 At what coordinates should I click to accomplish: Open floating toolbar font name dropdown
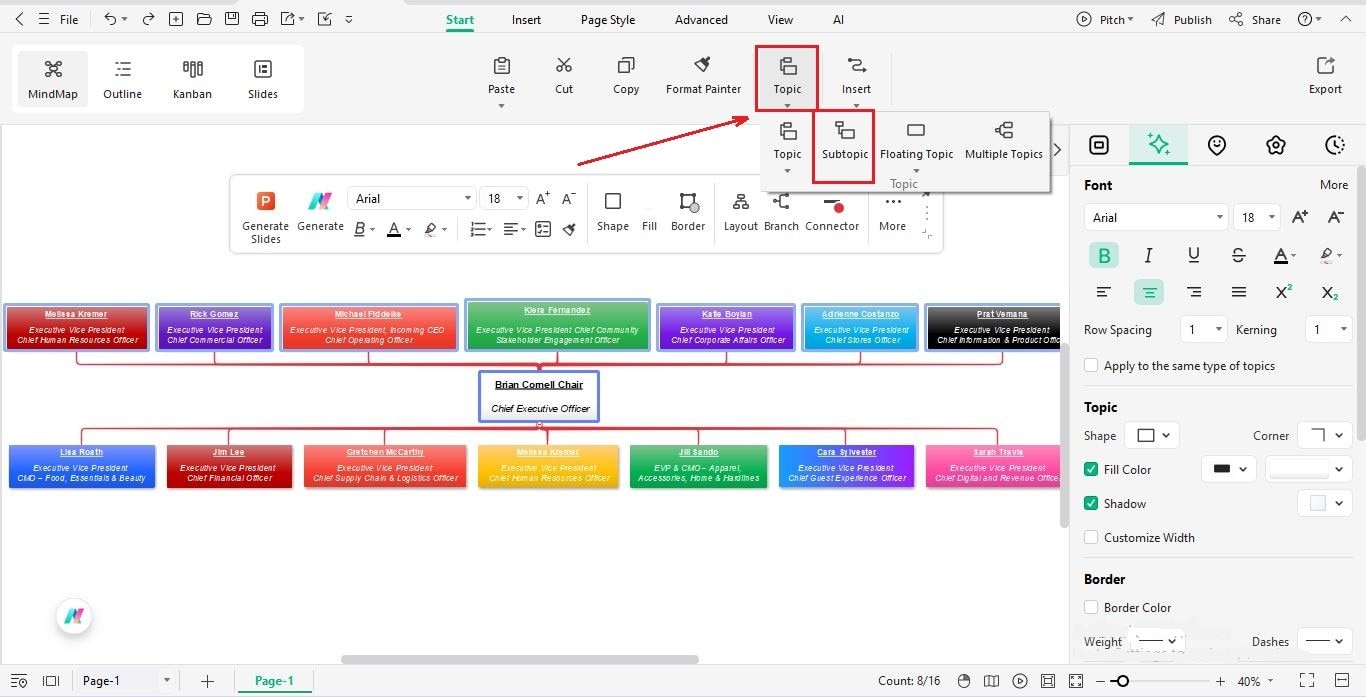point(411,198)
